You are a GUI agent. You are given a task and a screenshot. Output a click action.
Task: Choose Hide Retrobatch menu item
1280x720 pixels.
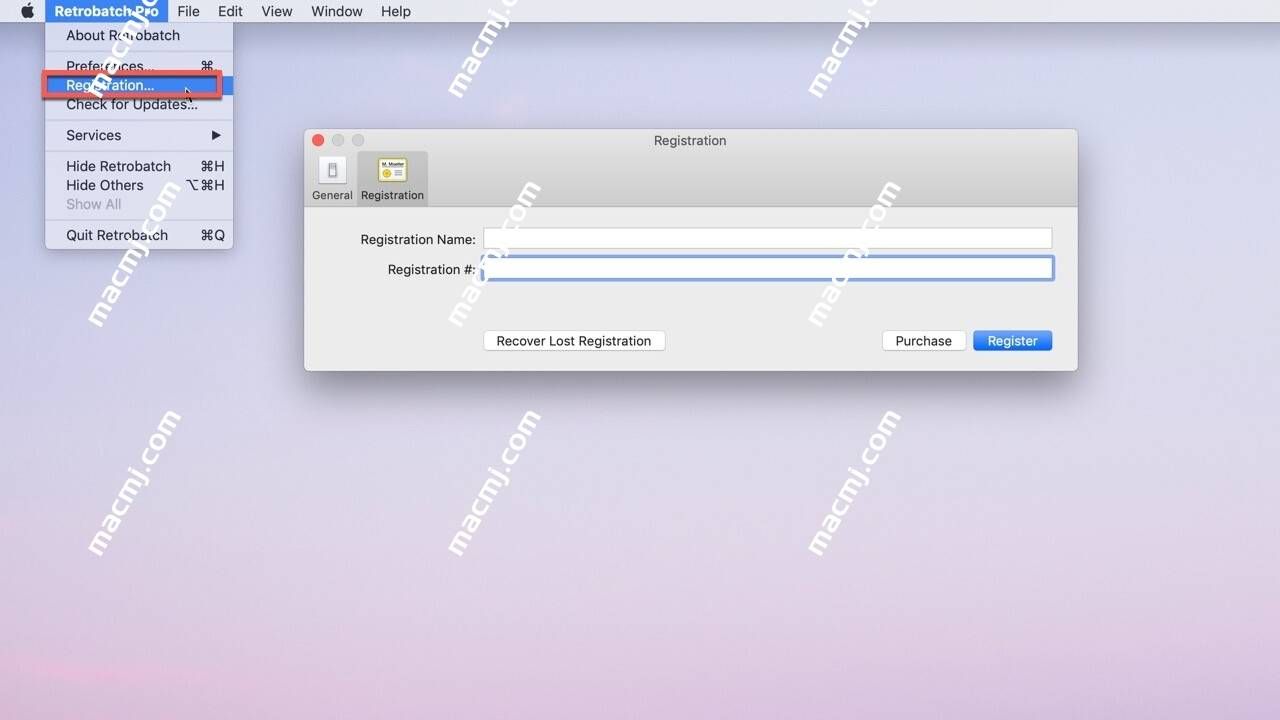(139, 166)
